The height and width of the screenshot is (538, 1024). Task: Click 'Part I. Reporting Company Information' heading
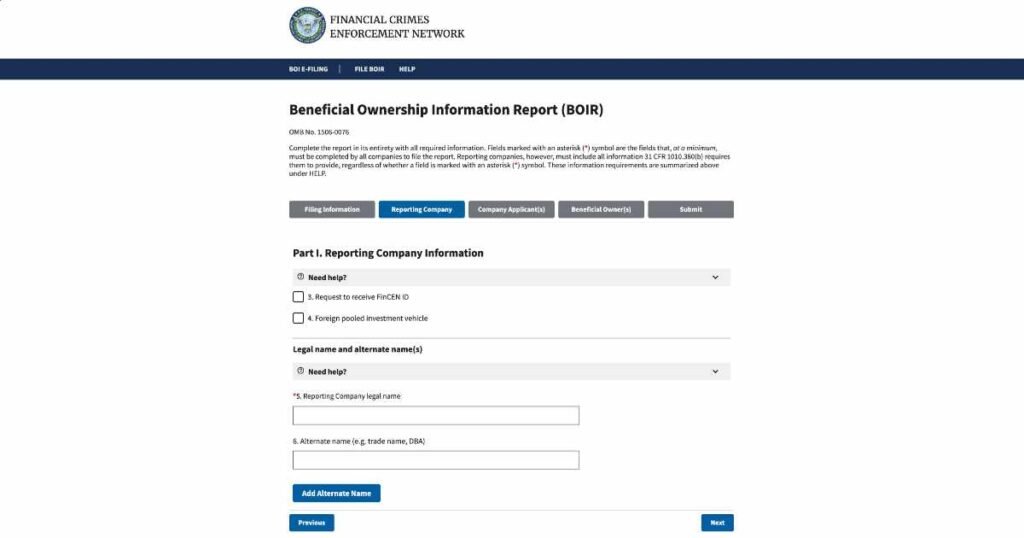pos(388,253)
